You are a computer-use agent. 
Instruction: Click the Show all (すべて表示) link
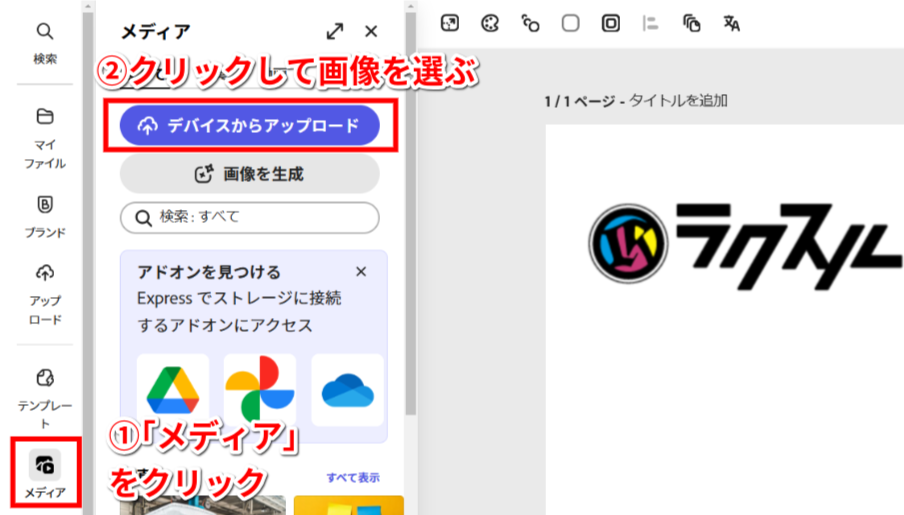352,477
